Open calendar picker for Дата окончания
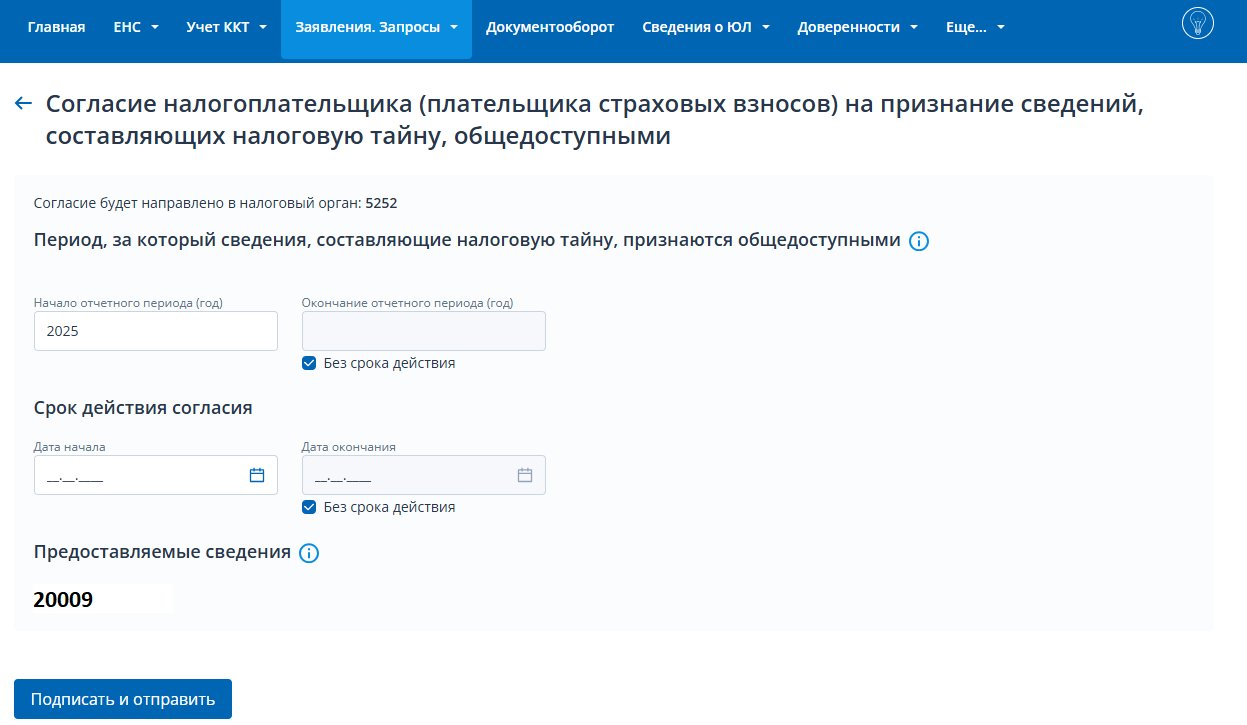The image size is (1247, 725). [525, 475]
